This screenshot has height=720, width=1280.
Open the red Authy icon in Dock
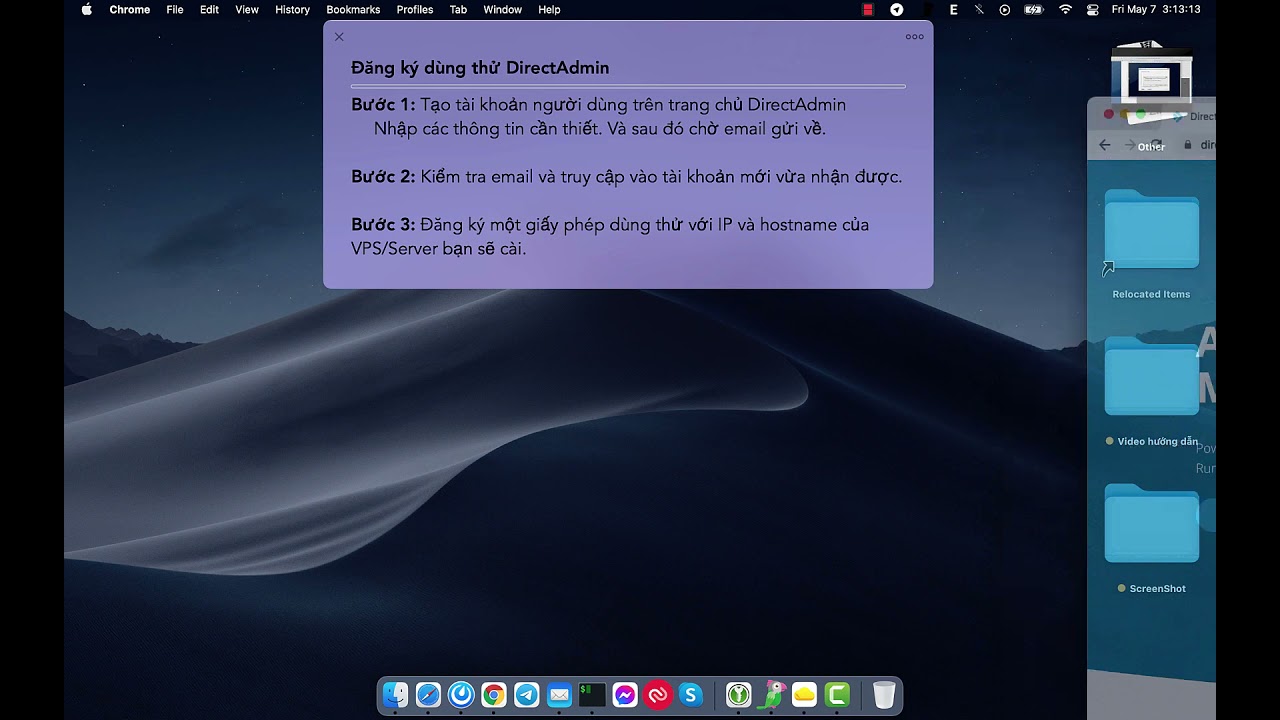tap(657, 695)
